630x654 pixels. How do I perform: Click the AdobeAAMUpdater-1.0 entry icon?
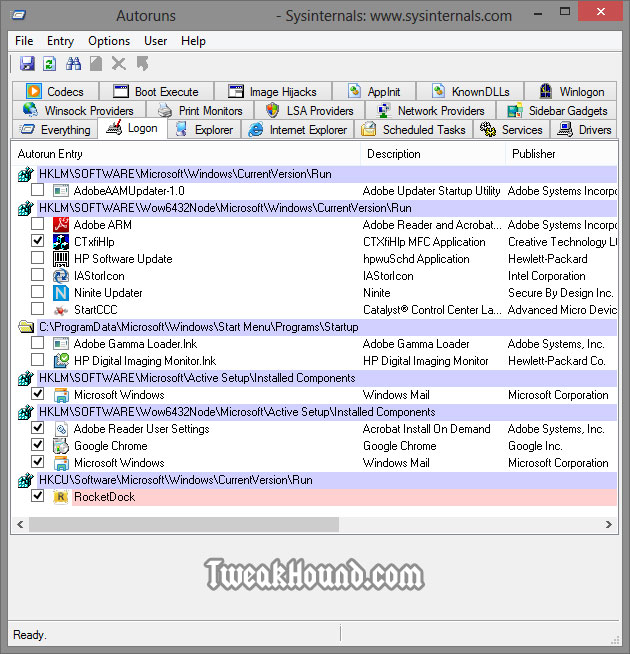click(x=61, y=191)
